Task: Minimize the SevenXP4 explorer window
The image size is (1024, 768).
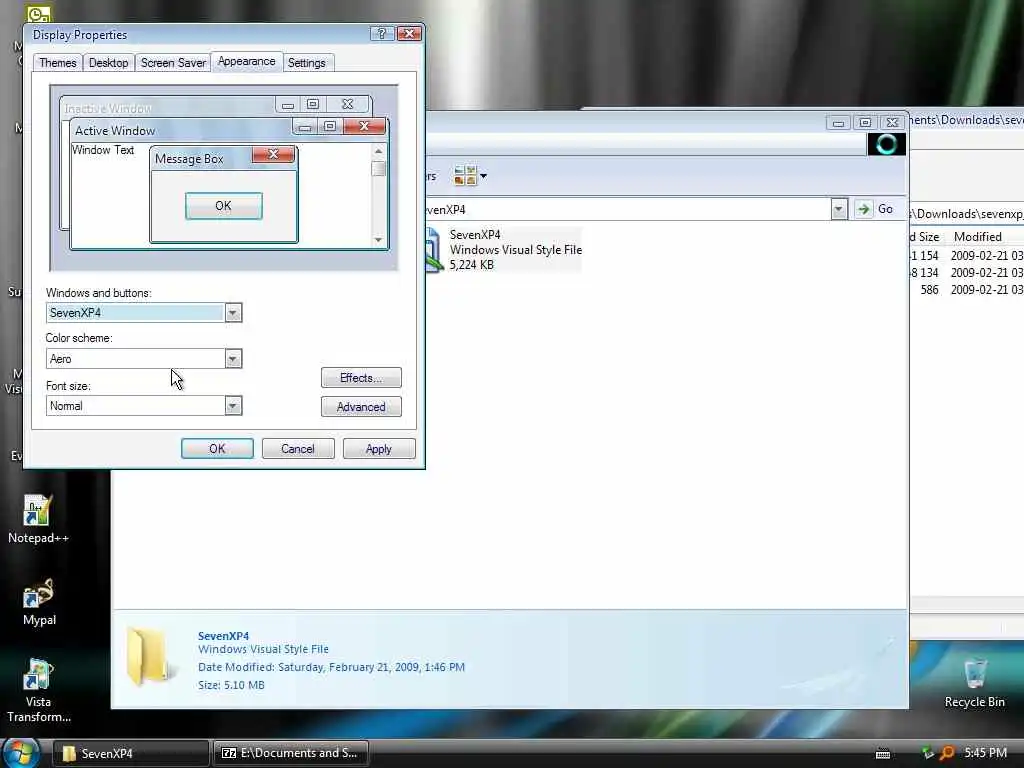Action: click(x=839, y=122)
